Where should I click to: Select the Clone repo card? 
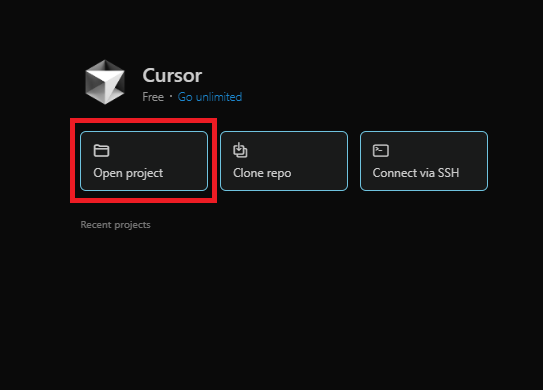coord(284,161)
